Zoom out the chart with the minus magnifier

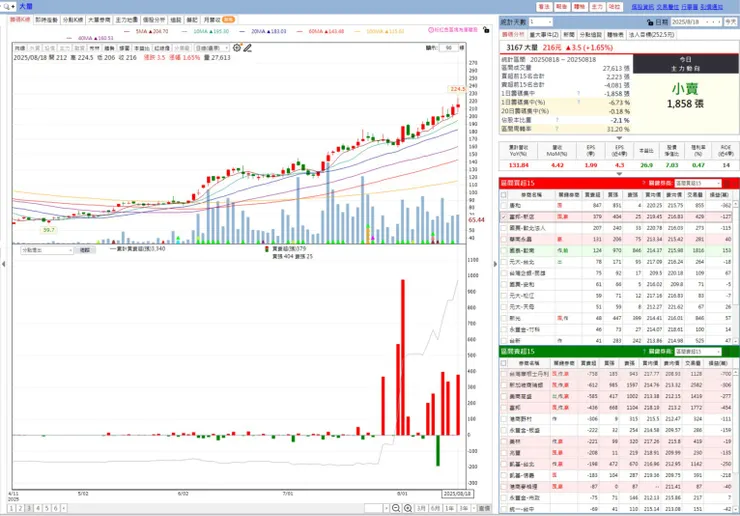(x=396, y=508)
